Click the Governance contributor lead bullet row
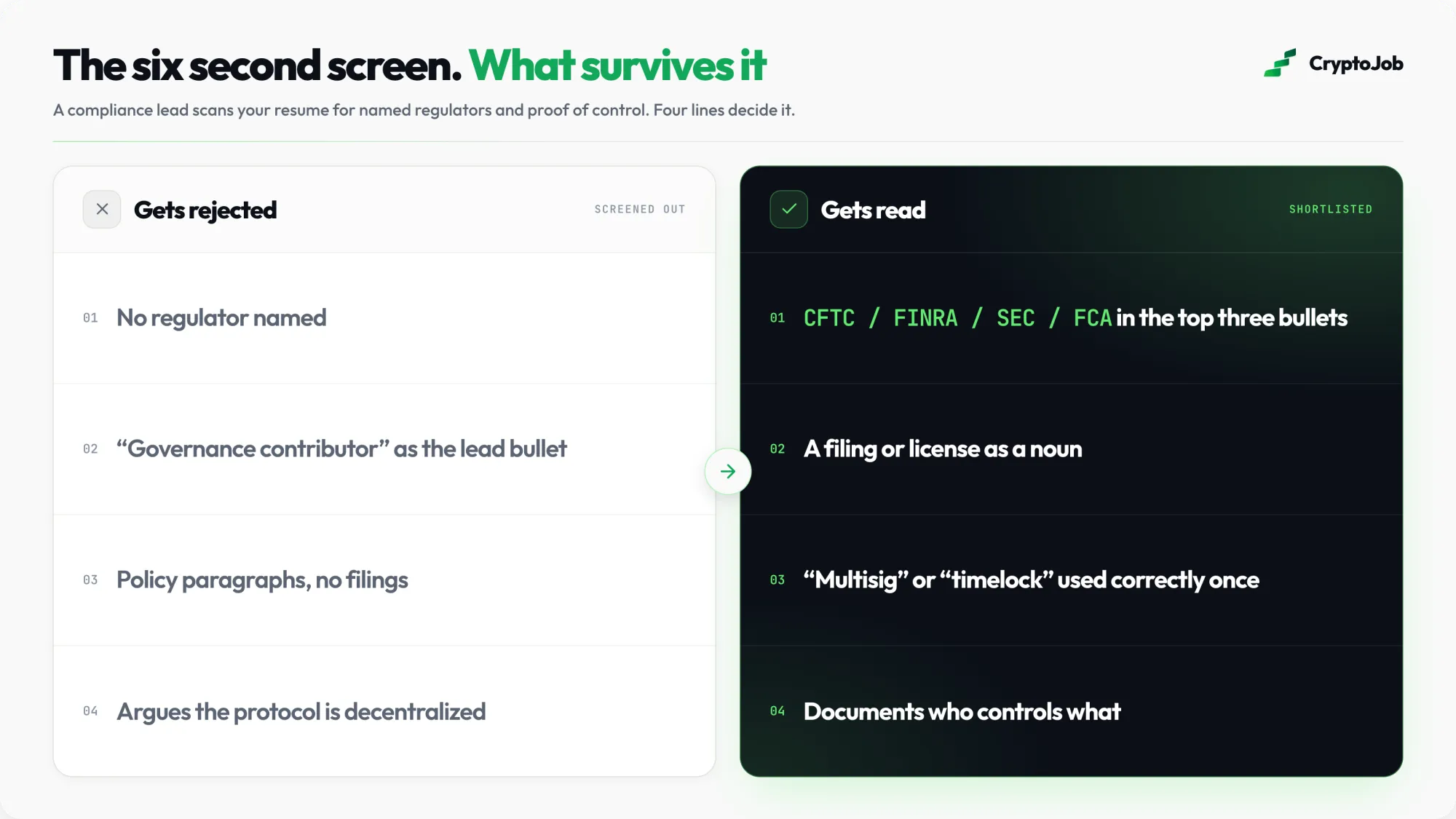 pyautogui.click(x=384, y=449)
